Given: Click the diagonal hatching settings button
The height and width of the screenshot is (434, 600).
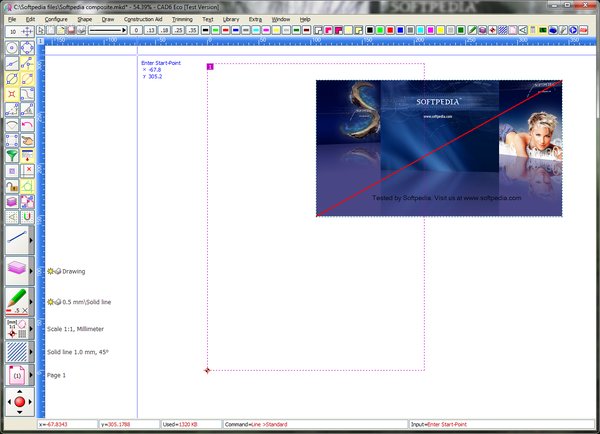Looking at the screenshot, I should [x=17, y=352].
